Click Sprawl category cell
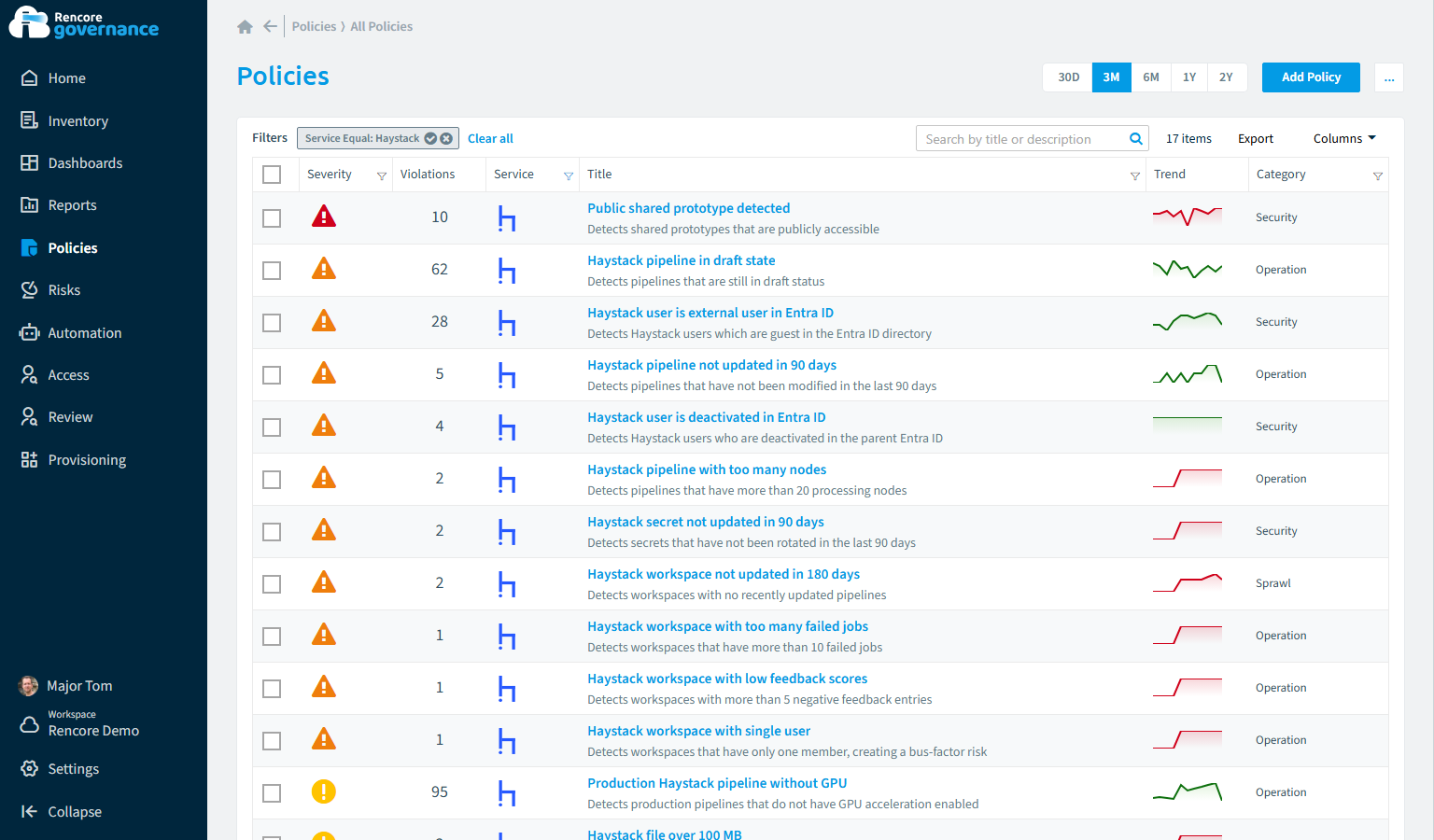The image size is (1434, 840). pos(1273,583)
